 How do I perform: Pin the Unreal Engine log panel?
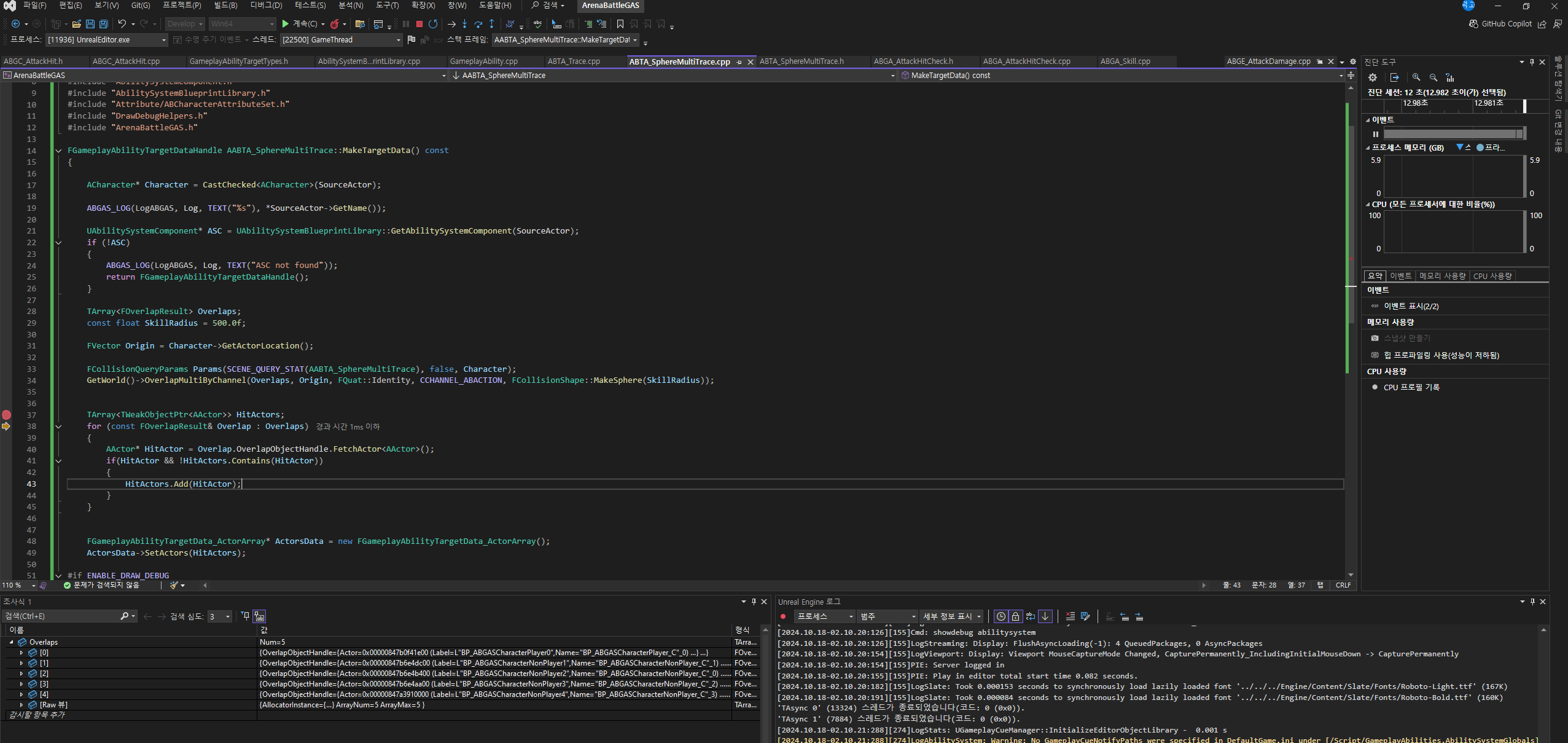coord(1532,602)
